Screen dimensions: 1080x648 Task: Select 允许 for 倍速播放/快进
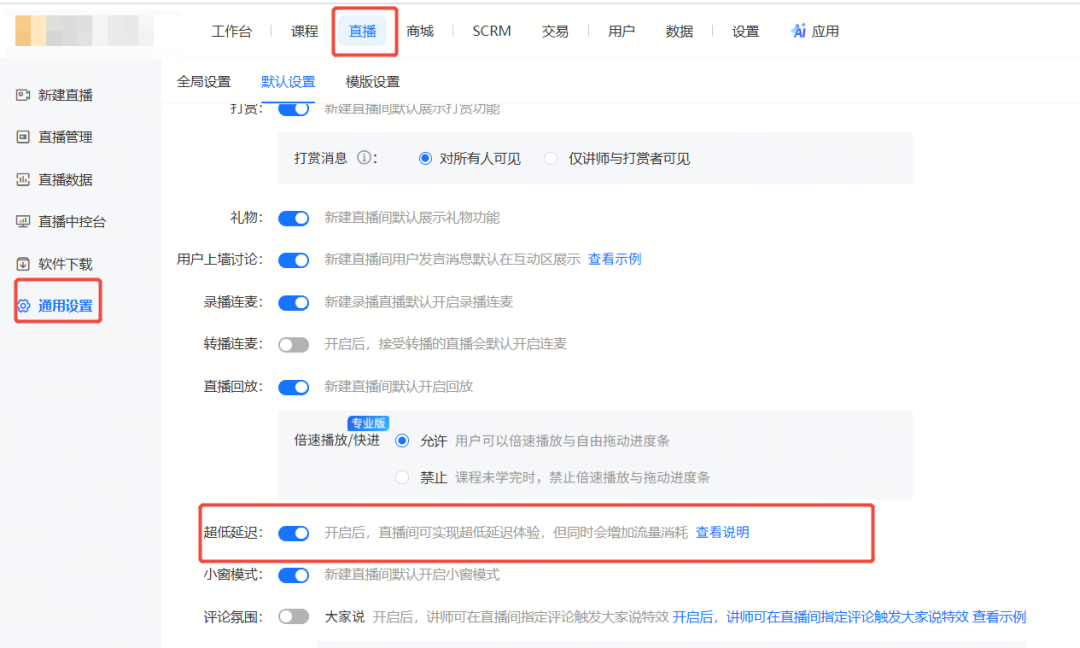click(402, 441)
